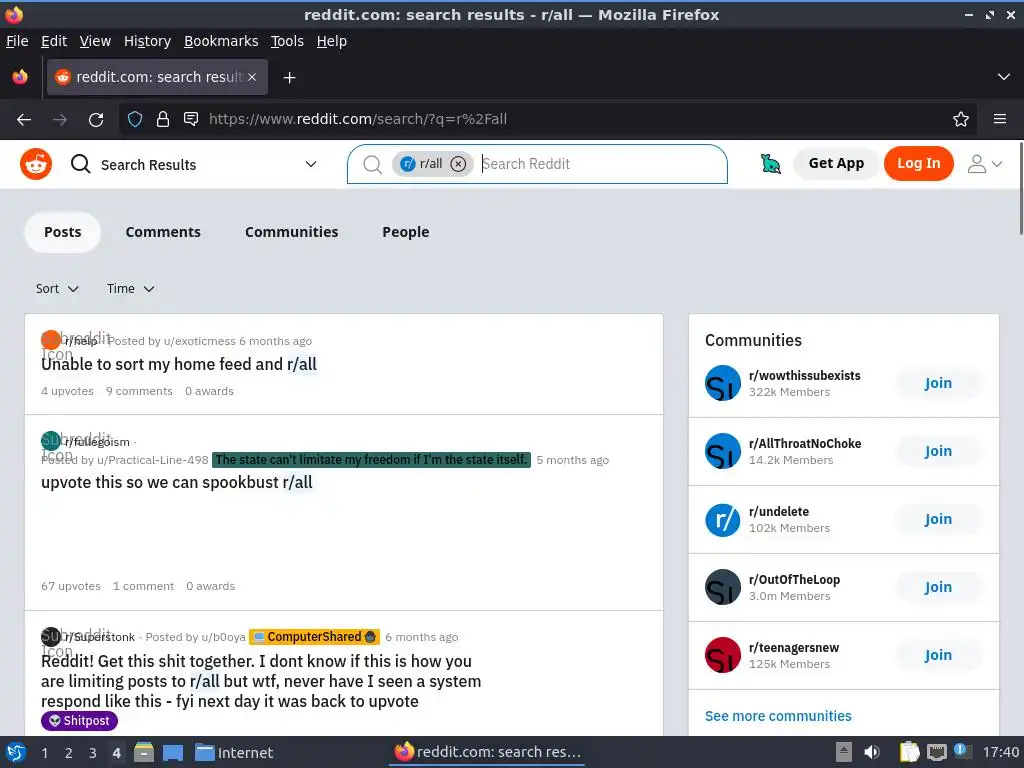Click the clipboard tray icon
The height and width of the screenshot is (768, 1024).
coord(908,752)
